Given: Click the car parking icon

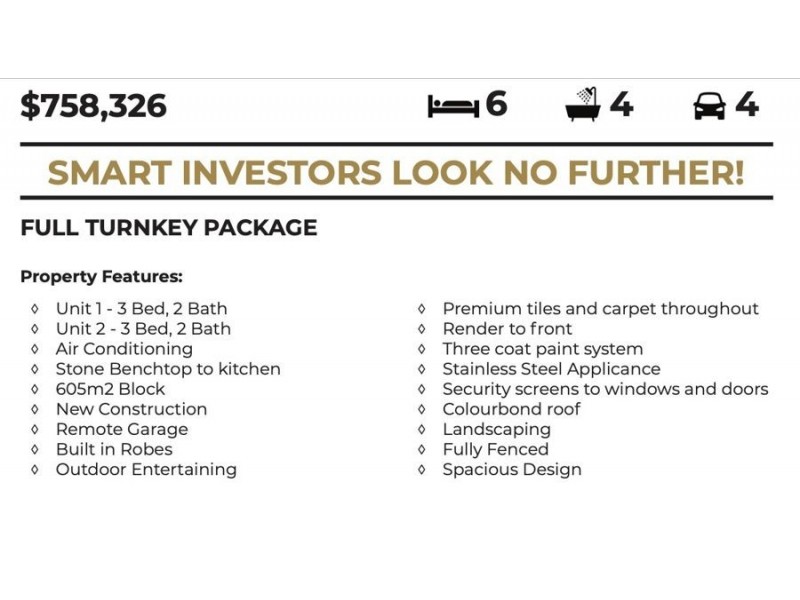Looking at the screenshot, I should coord(709,106).
